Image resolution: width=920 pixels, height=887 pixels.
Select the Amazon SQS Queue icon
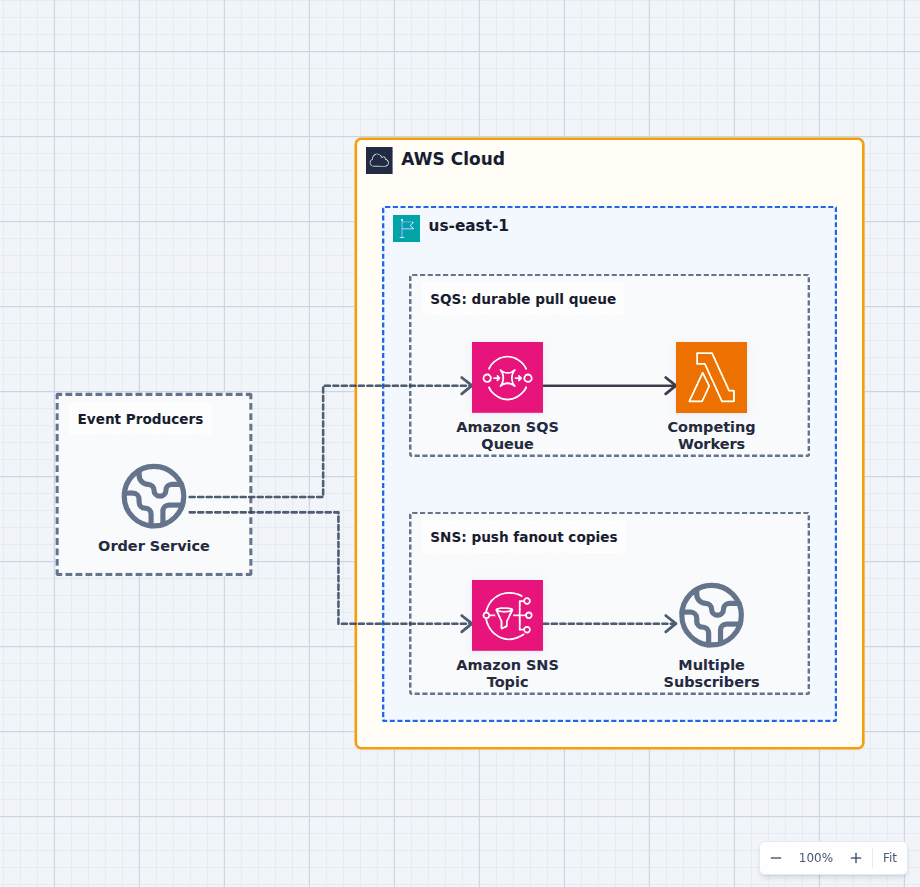[x=507, y=377]
